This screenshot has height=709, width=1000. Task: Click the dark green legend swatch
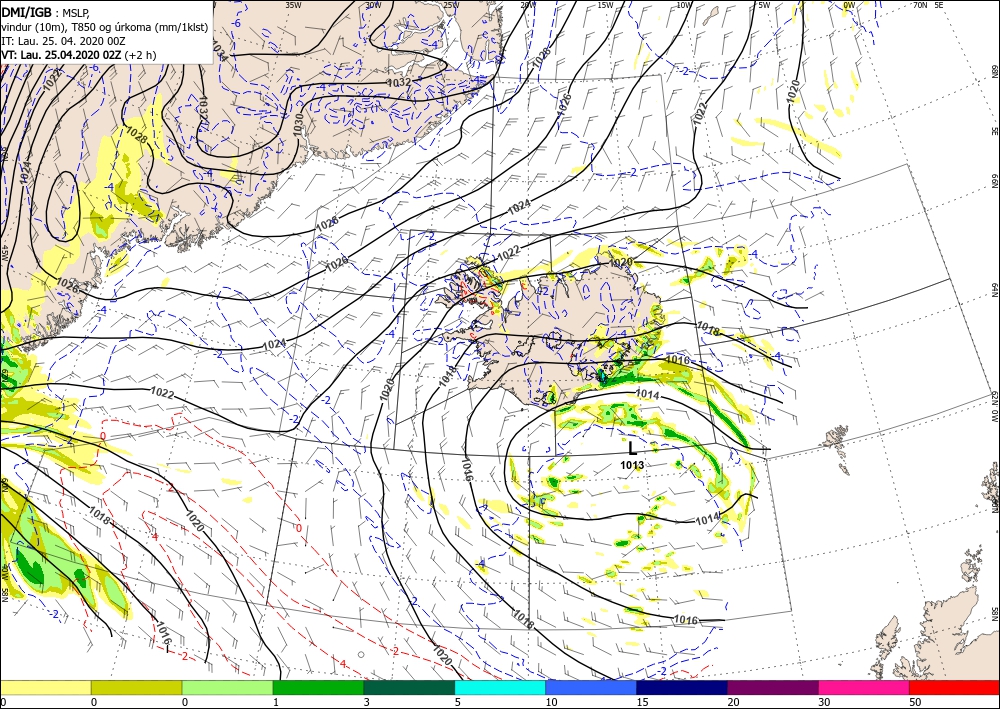409,687
